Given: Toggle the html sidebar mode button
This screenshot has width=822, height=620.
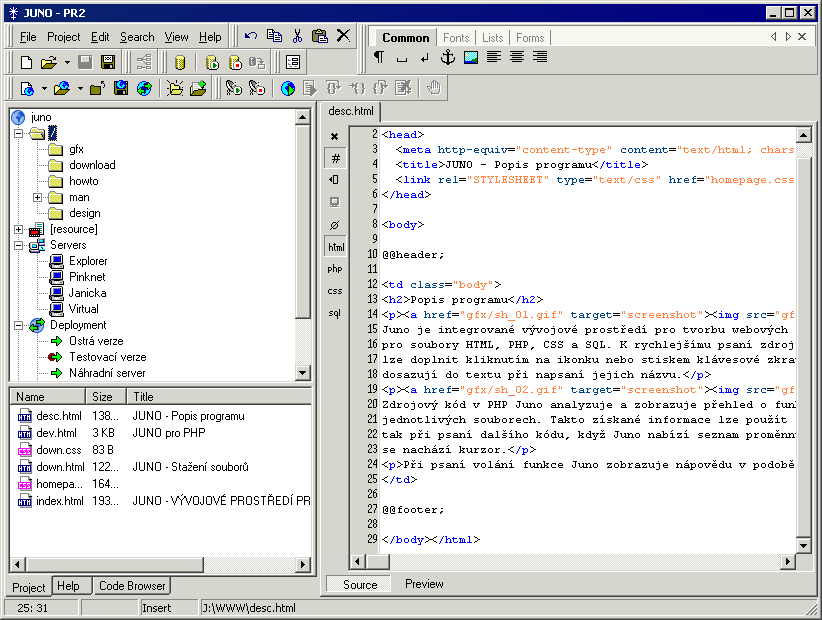Looking at the screenshot, I should 336,247.
